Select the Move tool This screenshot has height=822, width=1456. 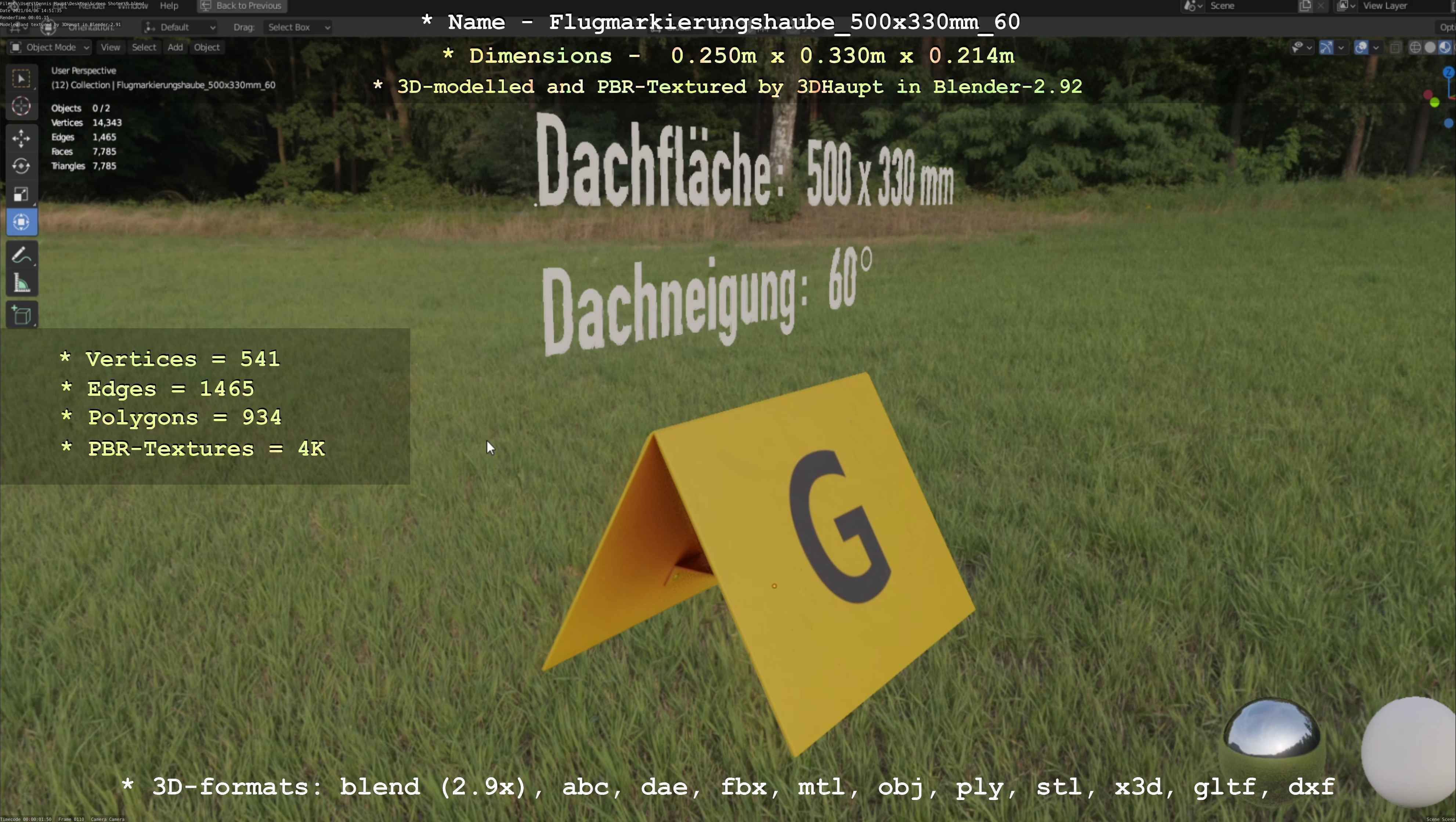point(21,138)
